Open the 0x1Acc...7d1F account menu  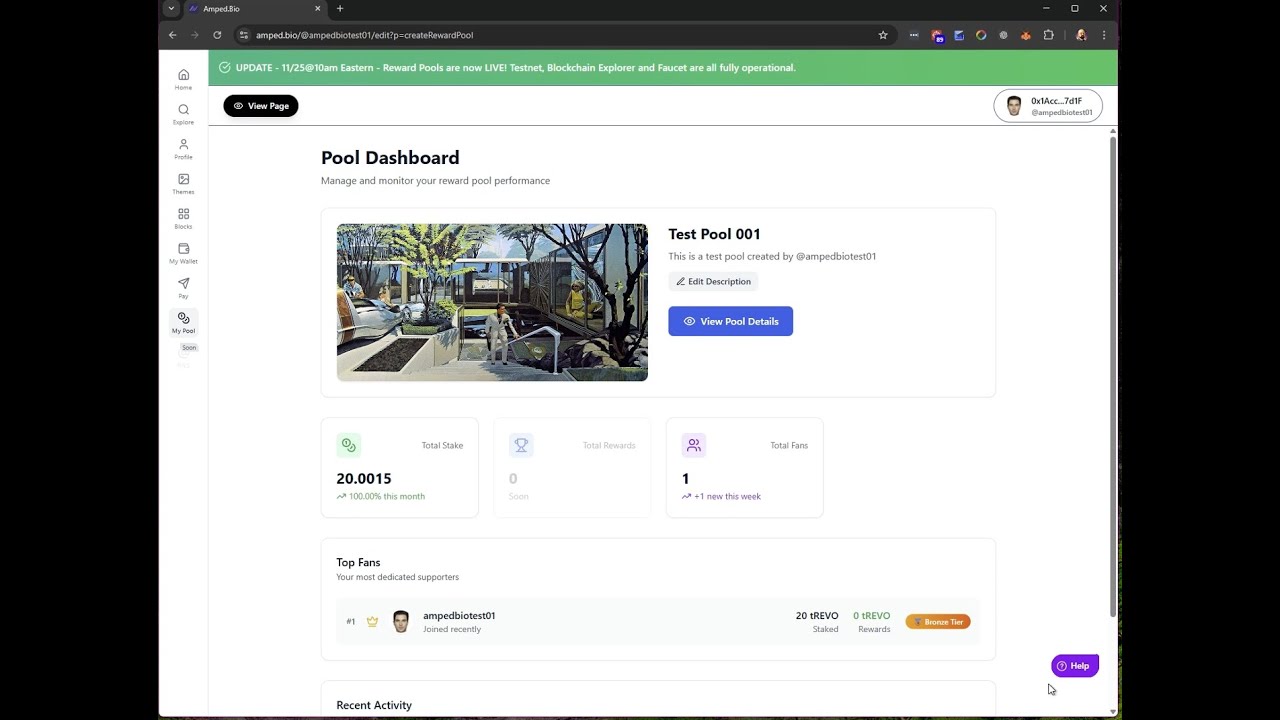pos(1048,105)
